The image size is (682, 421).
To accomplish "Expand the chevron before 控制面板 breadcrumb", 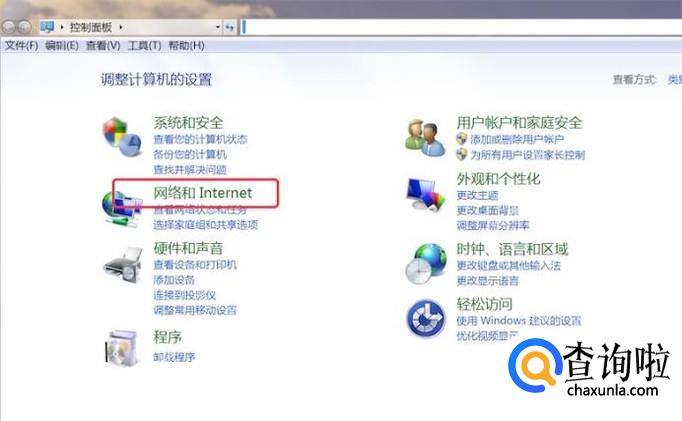I will 62,27.
